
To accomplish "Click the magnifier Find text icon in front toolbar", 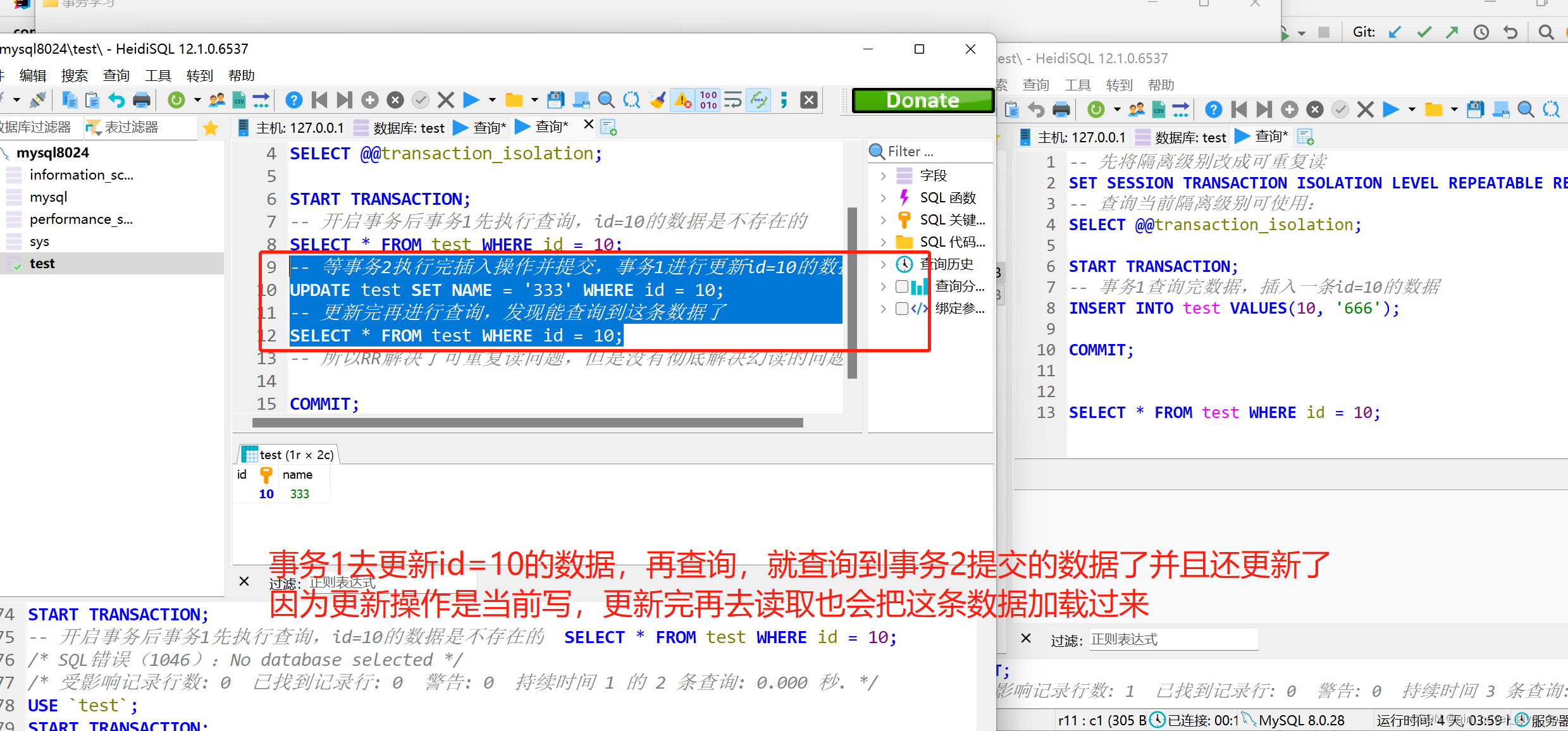I will 606,100.
